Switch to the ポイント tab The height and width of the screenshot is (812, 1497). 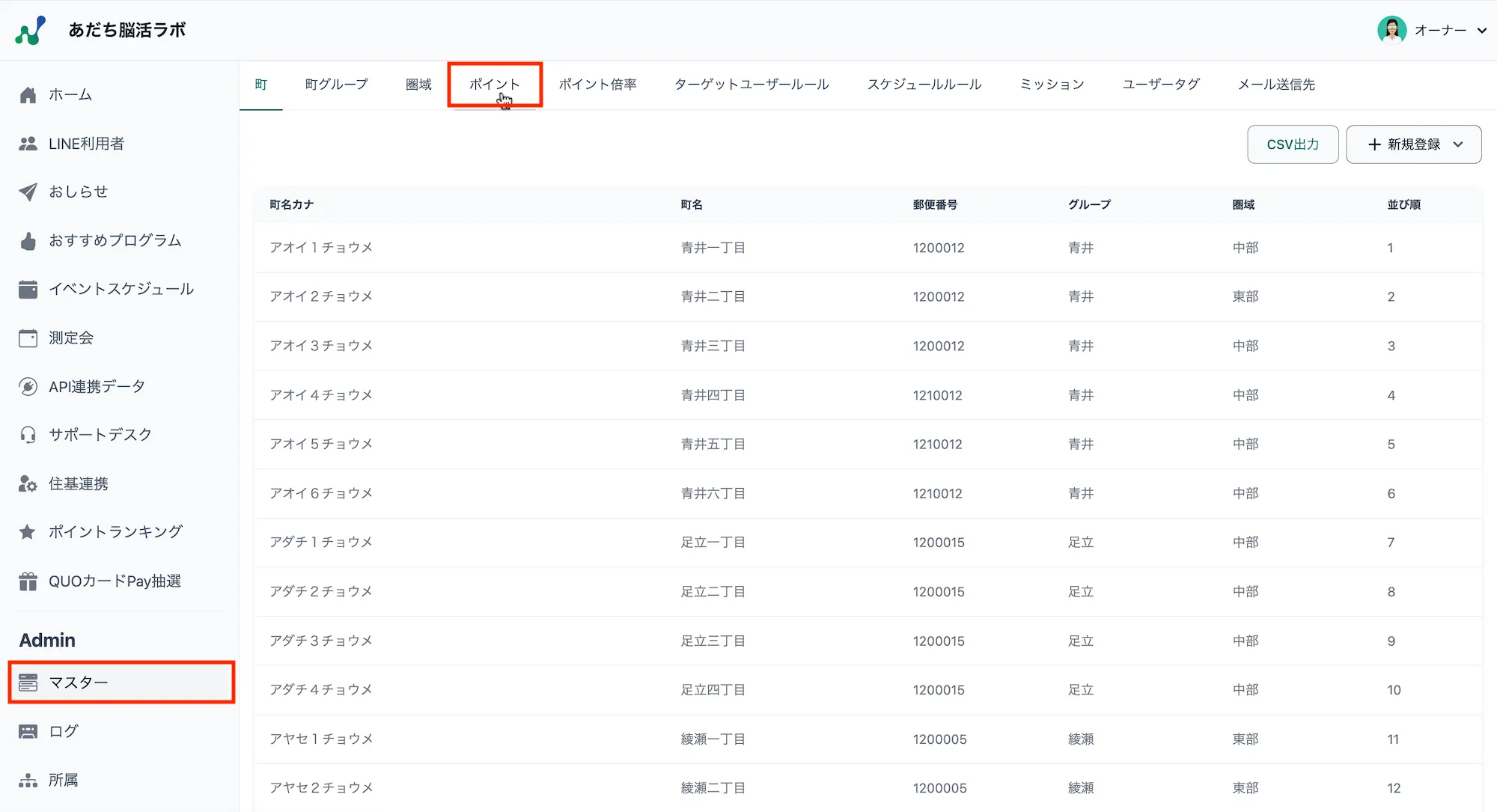(x=494, y=85)
